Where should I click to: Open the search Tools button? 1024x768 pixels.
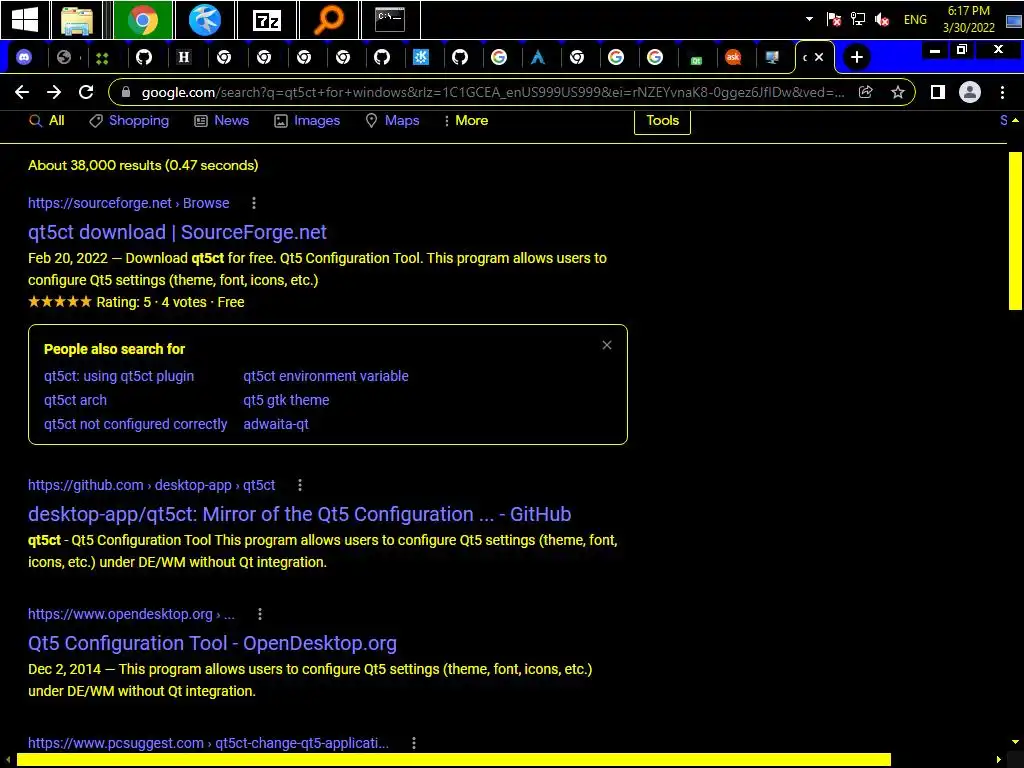(662, 121)
